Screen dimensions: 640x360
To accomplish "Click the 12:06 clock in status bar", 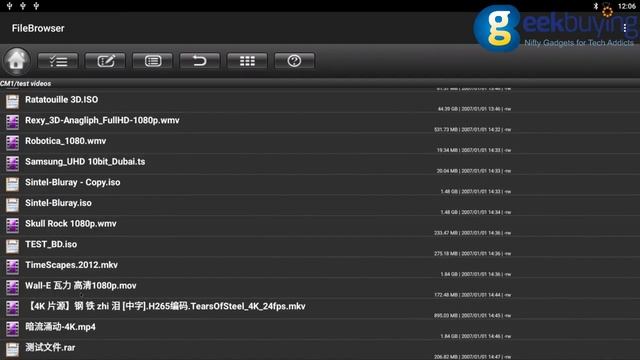I will tap(627, 6).
